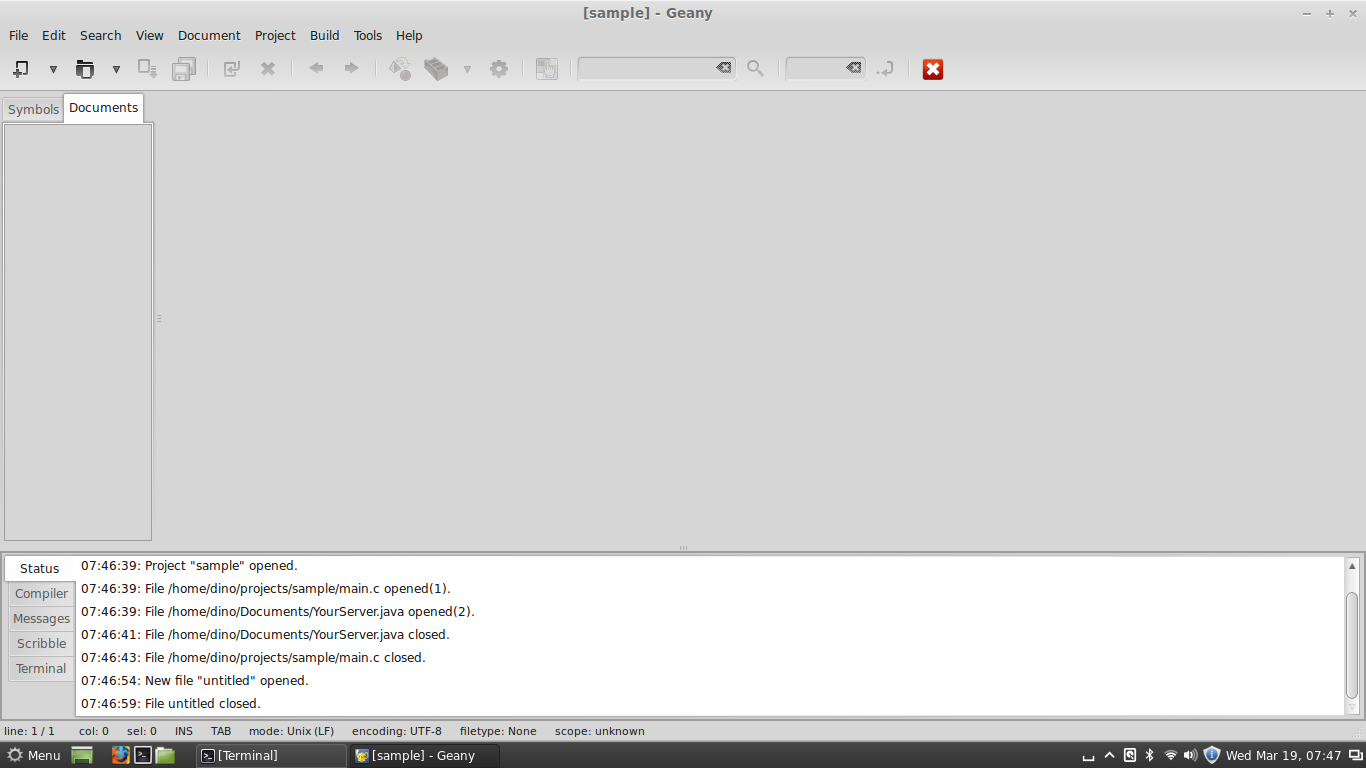Open the system Menu button in taskbar
The height and width of the screenshot is (768, 1366).
(34, 755)
